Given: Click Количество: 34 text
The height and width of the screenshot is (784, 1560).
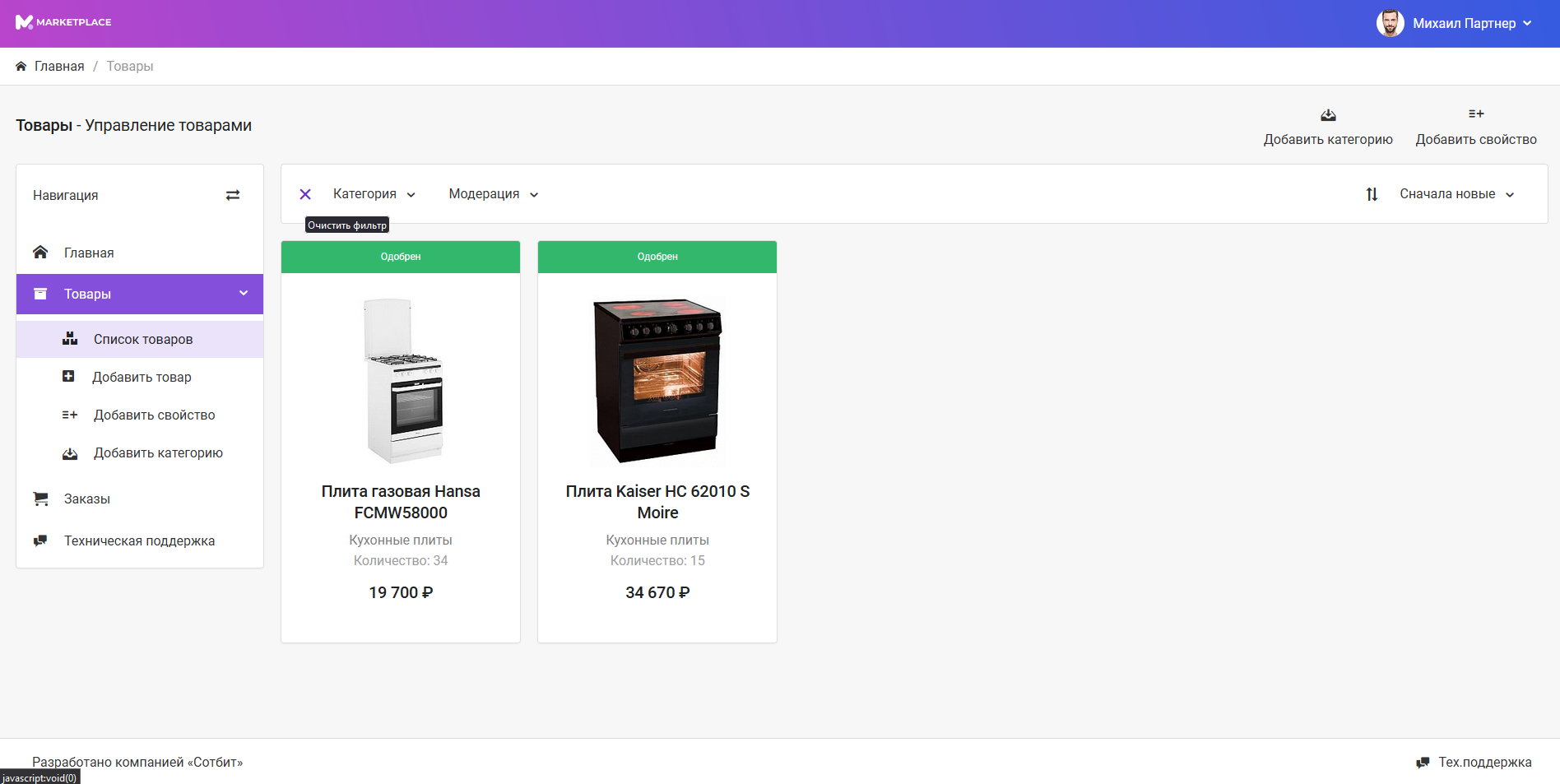Looking at the screenshot, I should pyautogui.click(x=401, y=560).
